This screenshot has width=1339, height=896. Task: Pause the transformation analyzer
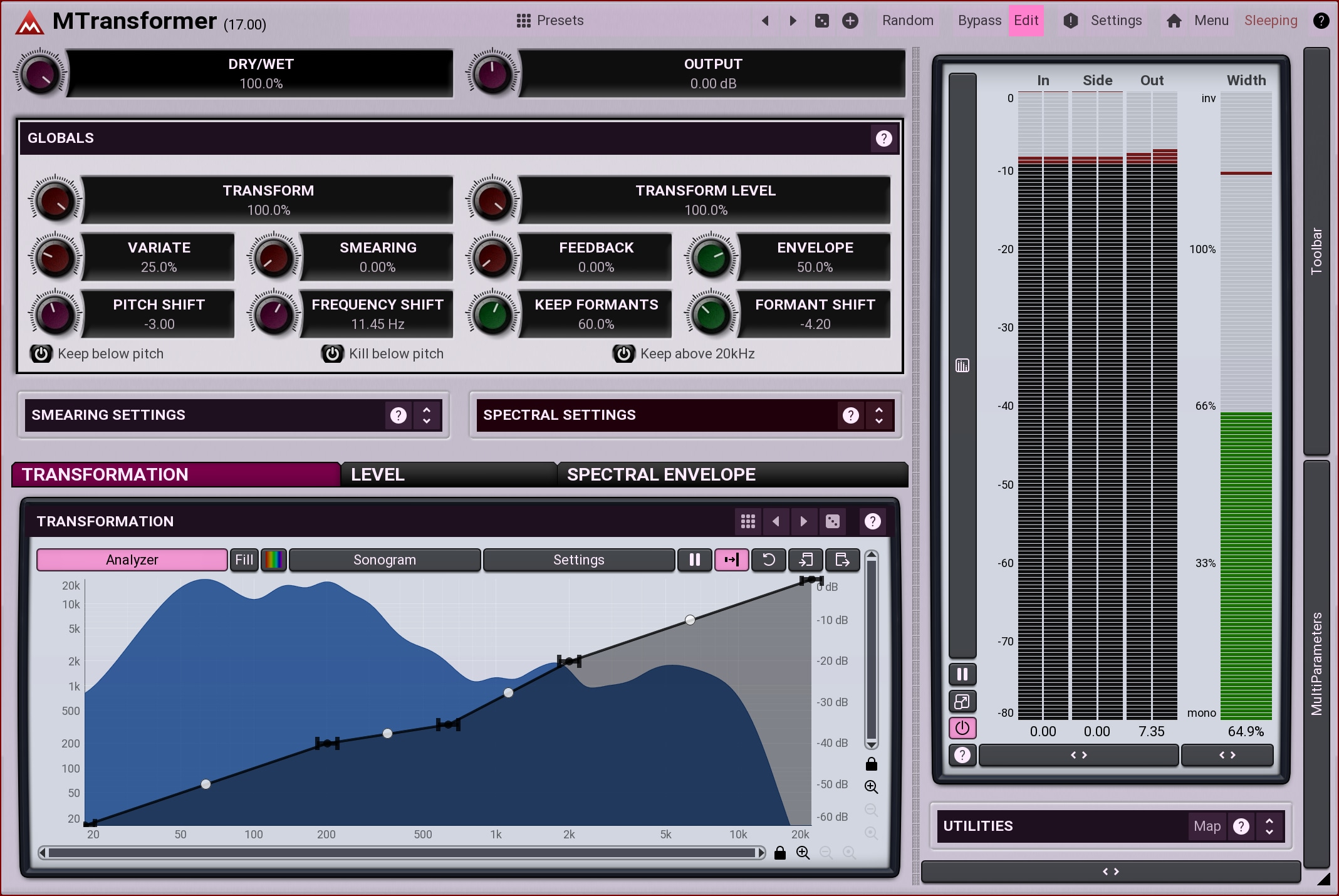tap(694, 560)
